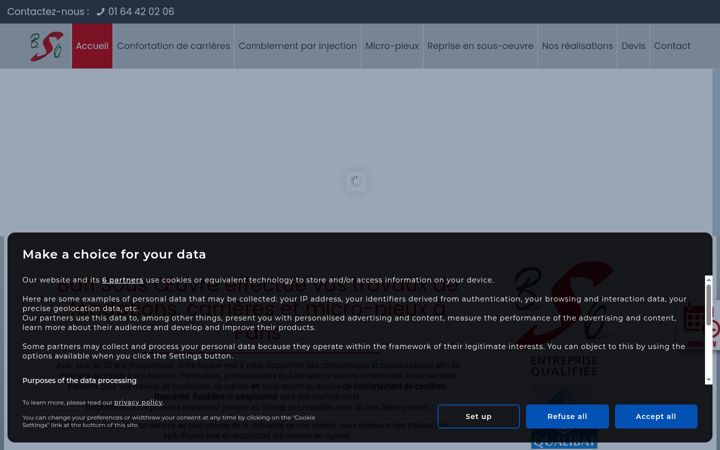View Nos réalisations section
Screen dimensions: 720x450
pos(577,46)
